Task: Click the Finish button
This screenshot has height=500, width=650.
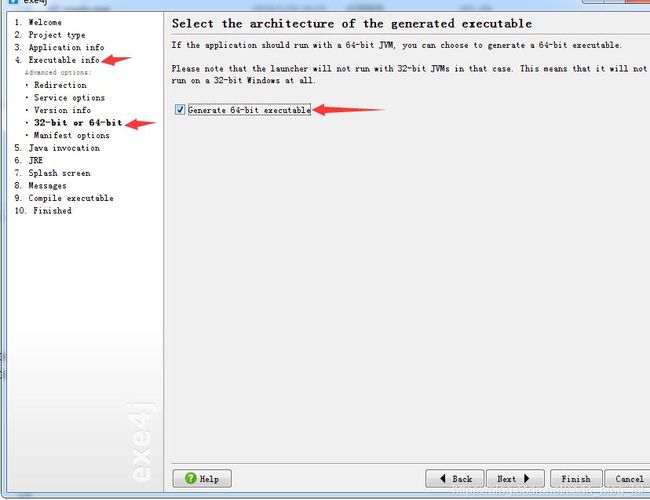Action: (576, 479)
